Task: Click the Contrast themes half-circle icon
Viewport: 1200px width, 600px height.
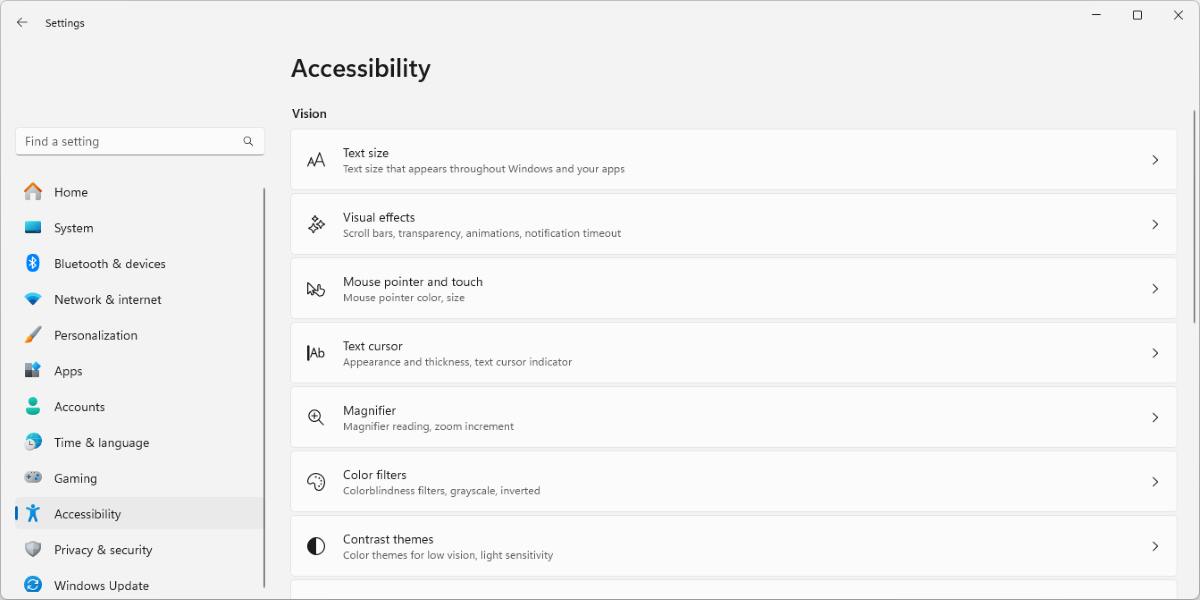Action: (317, 545)
